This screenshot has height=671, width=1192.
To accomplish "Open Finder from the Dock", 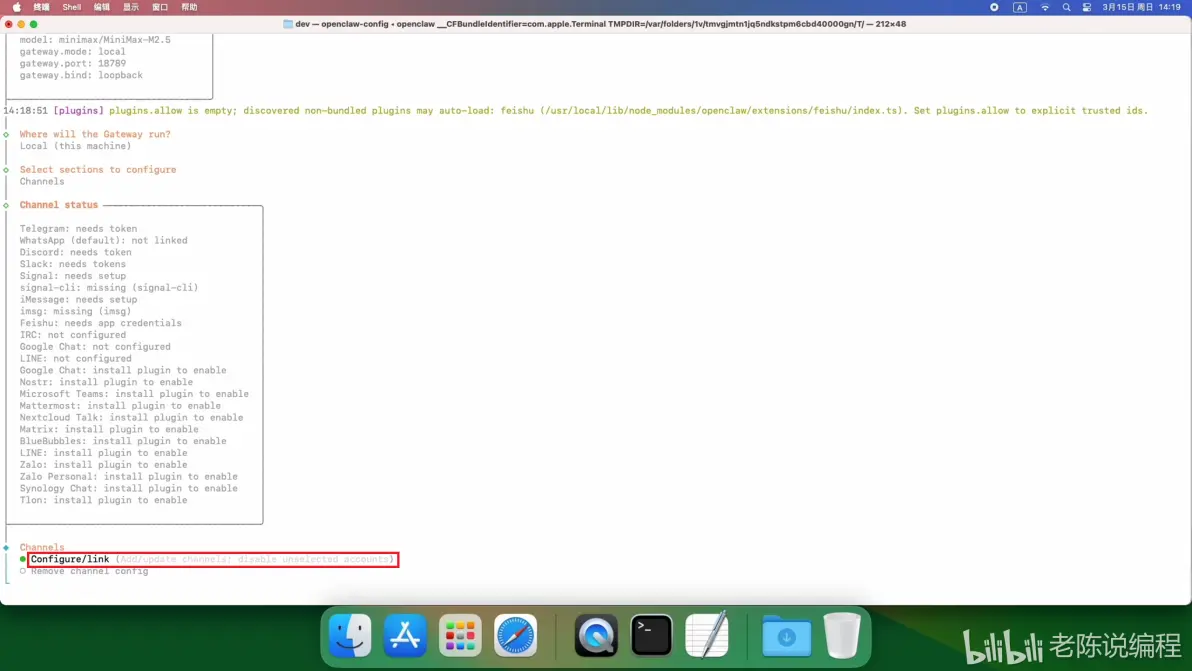I will 350,635.
